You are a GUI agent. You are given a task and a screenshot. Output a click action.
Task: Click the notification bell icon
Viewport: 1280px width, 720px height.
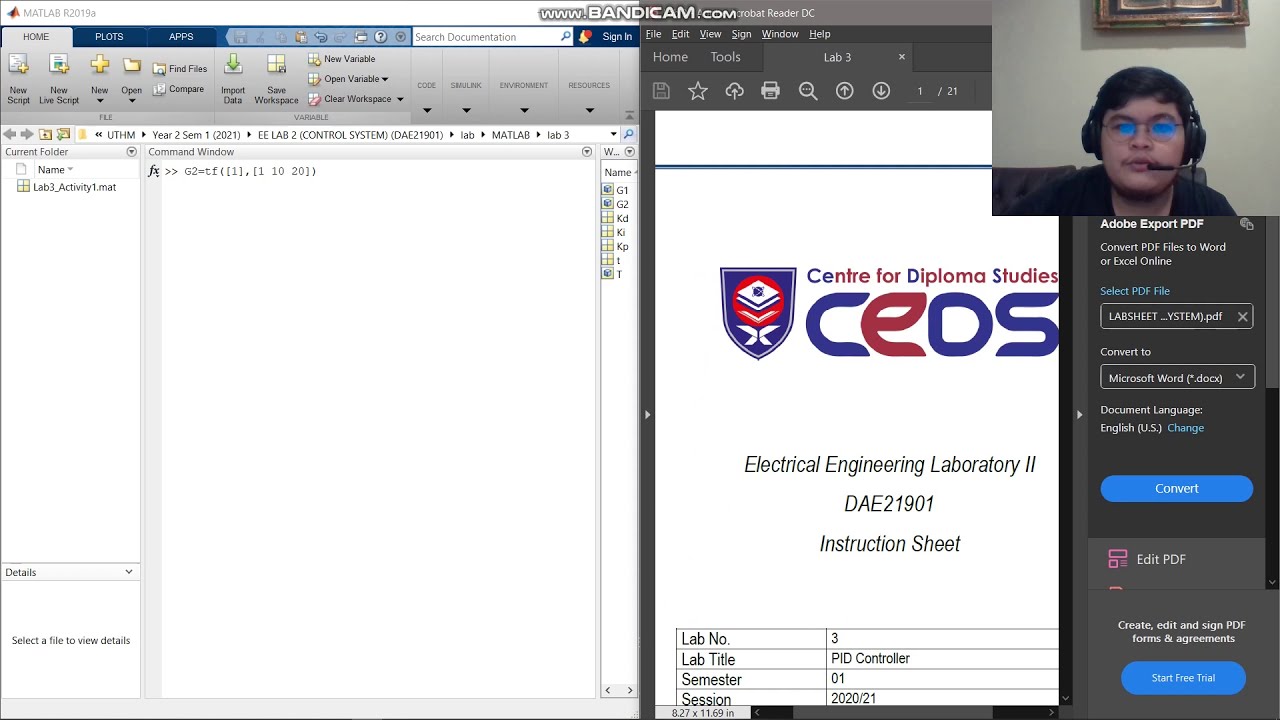click(585, 37)
